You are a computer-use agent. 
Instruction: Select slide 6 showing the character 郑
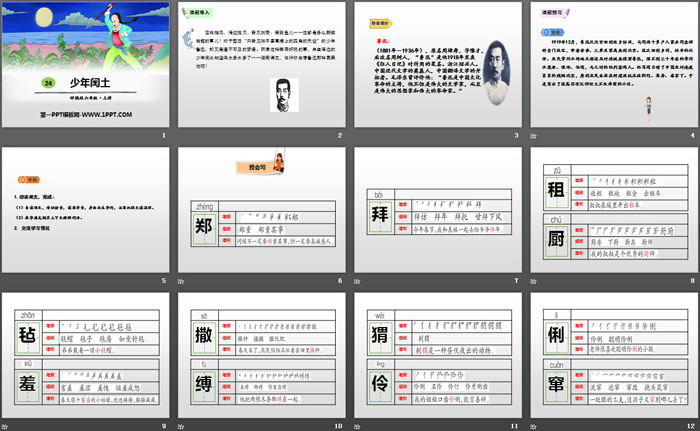(262, 210)
